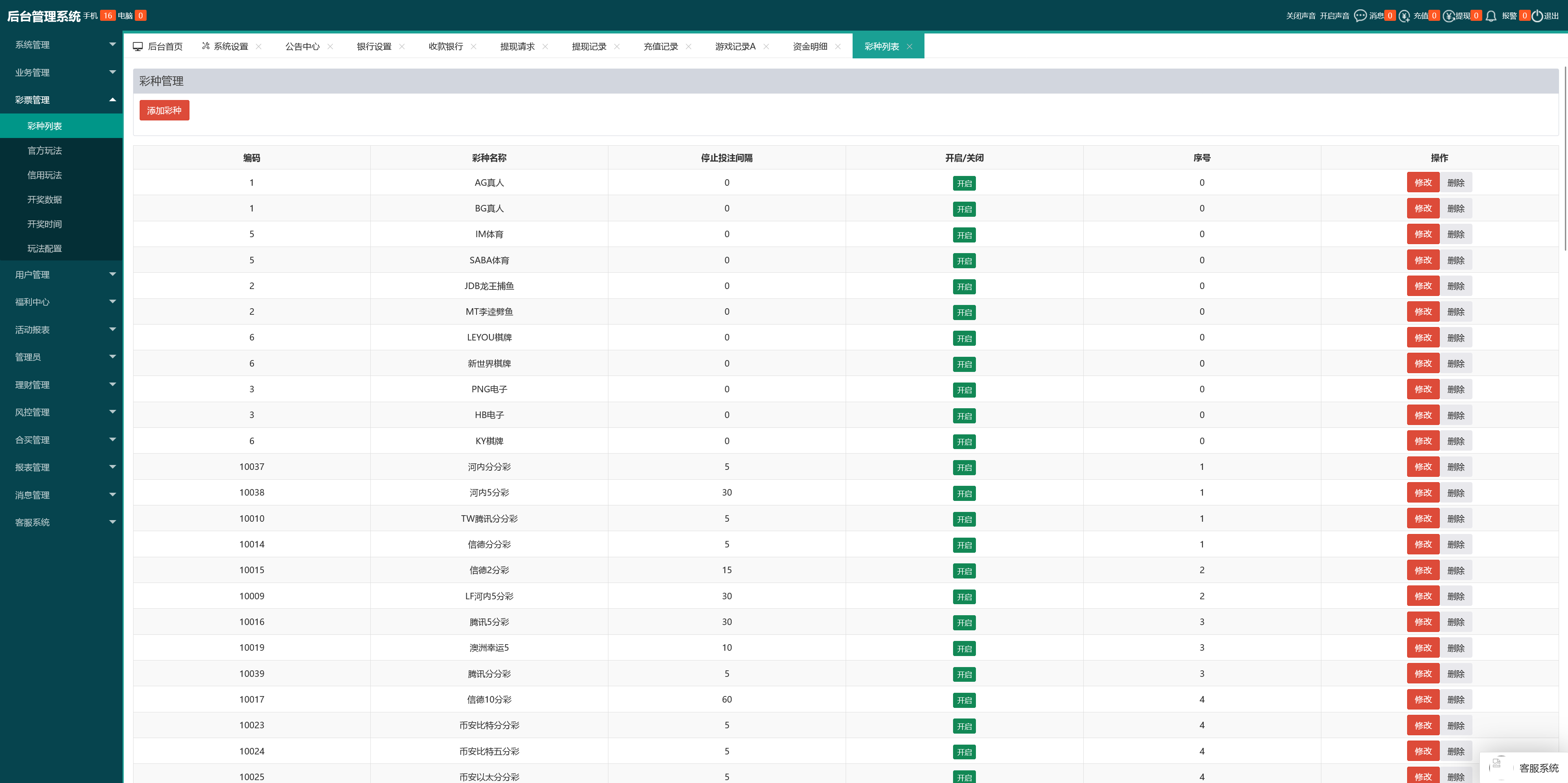Click the page vertical scrollbar
The image size is (1568, 783).
click(x=1565, y=158)
